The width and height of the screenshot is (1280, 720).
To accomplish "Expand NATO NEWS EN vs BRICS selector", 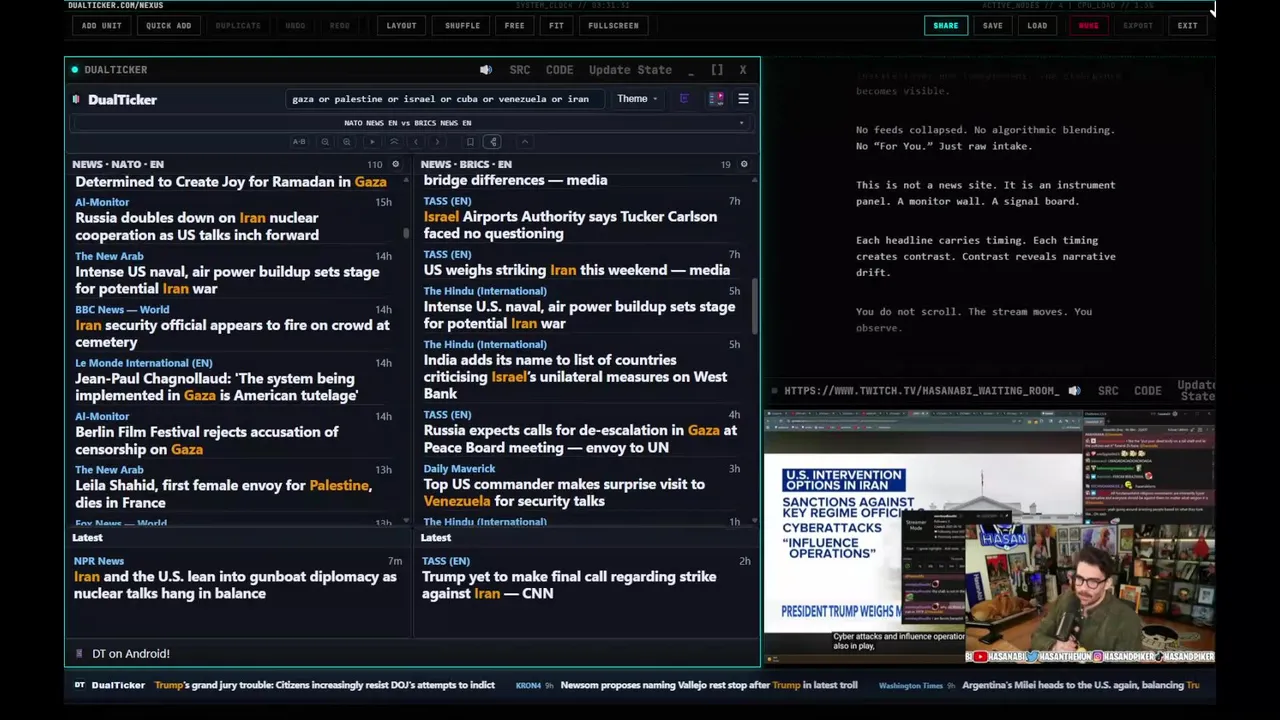I will [x=413, y=123].
